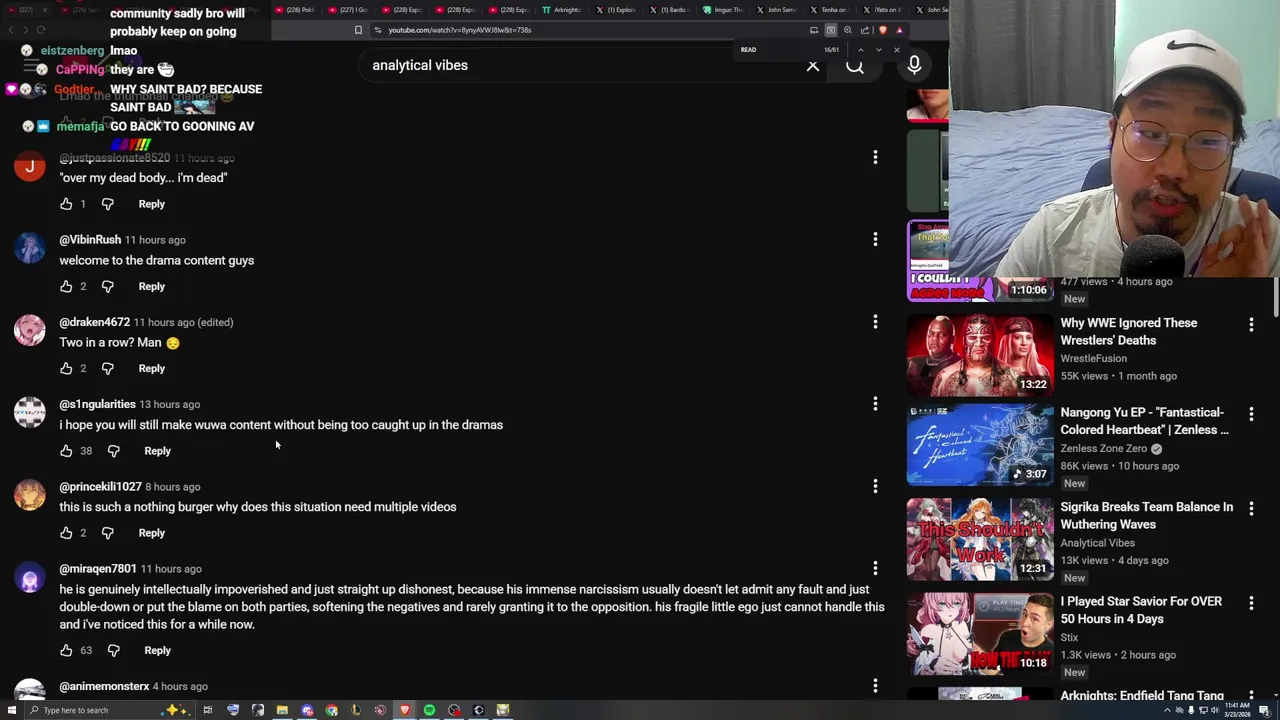Open options menu for @princekili1027's comment
Image resolution: width=1280 pixels, height=720 pixels.
click(x=875, y=486)
